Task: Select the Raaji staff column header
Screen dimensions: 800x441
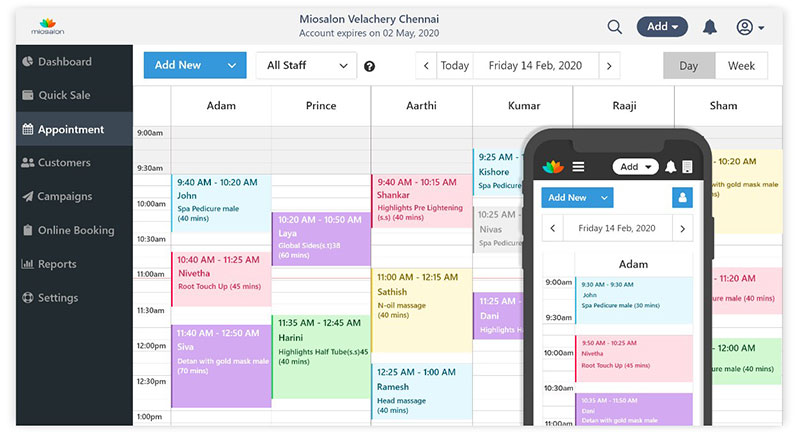Action: tap(624, 106)
